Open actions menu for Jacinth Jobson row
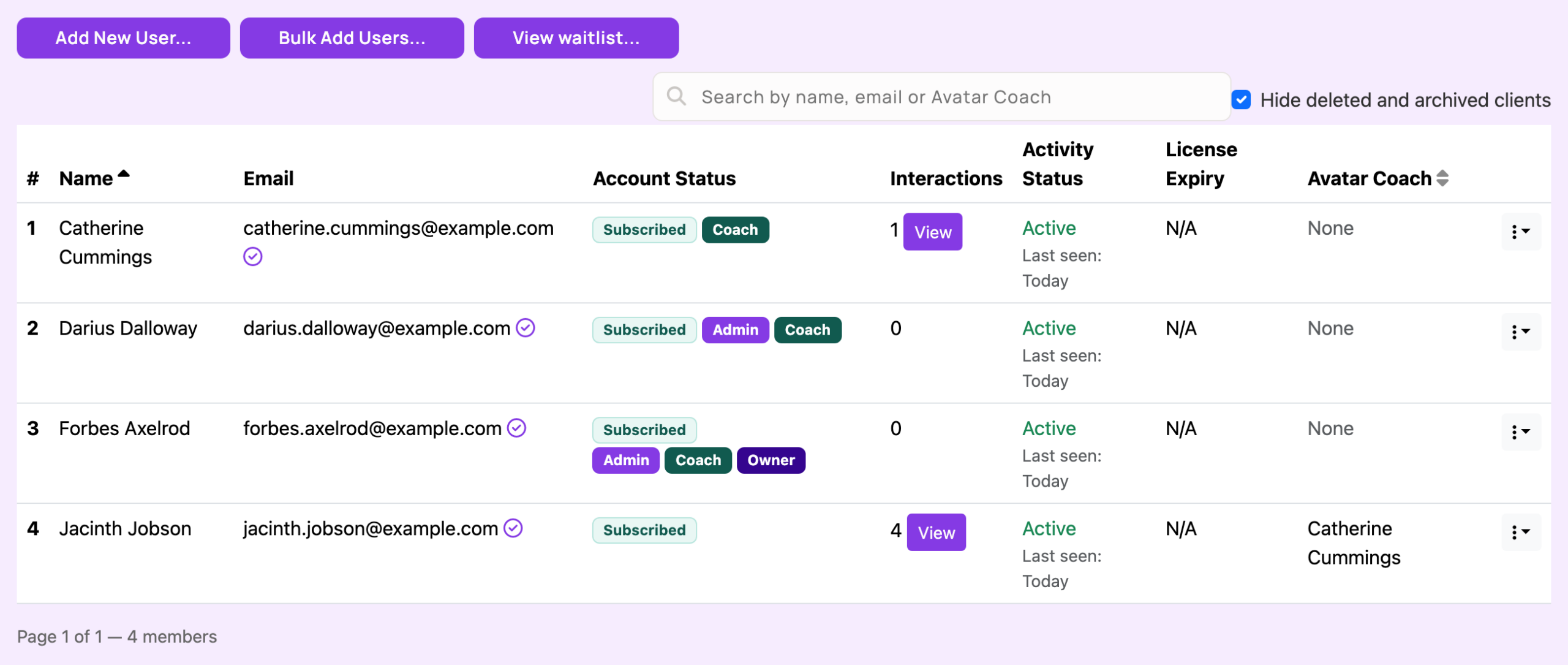Viewport: 1568px width, 665px height. point(1521,532)
